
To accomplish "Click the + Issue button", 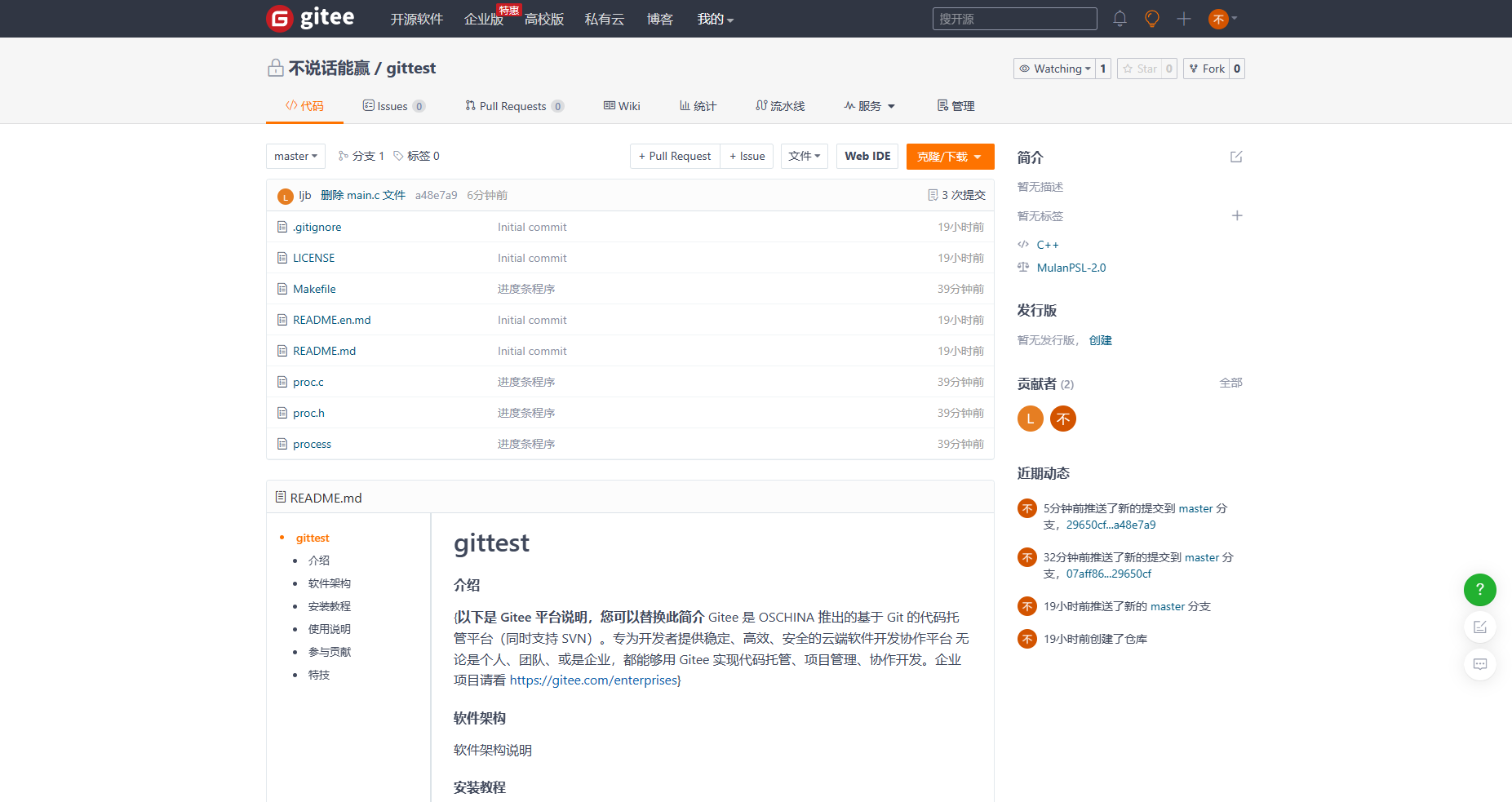I will 747,156.
